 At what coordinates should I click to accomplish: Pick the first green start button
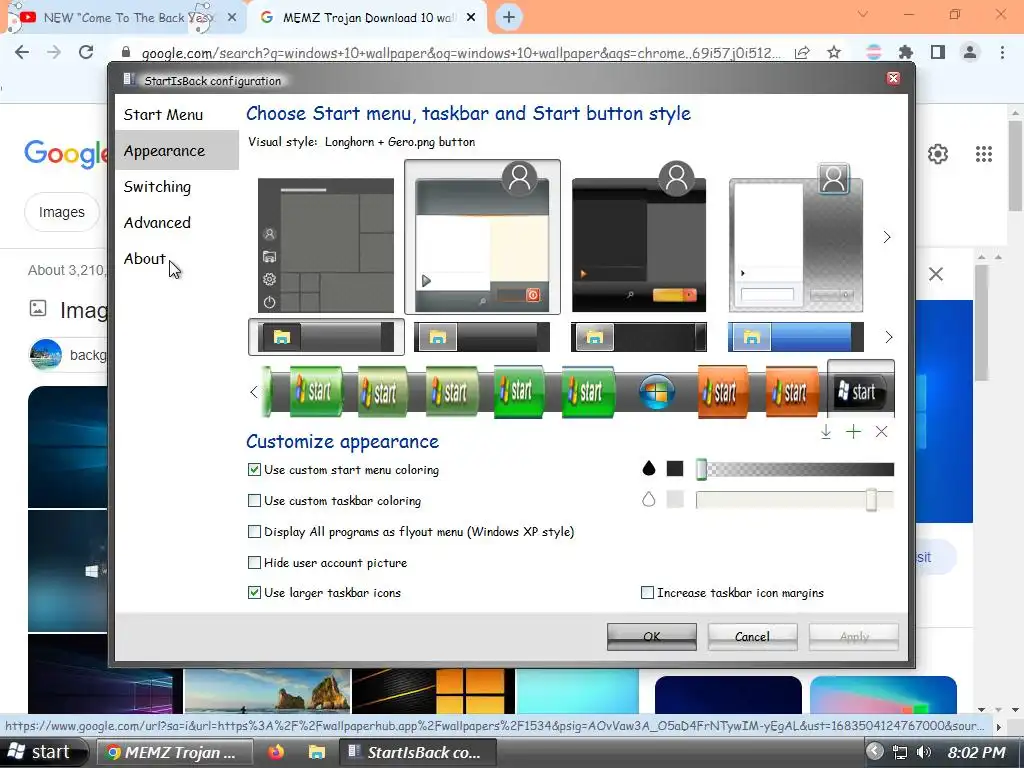(315, 391)
